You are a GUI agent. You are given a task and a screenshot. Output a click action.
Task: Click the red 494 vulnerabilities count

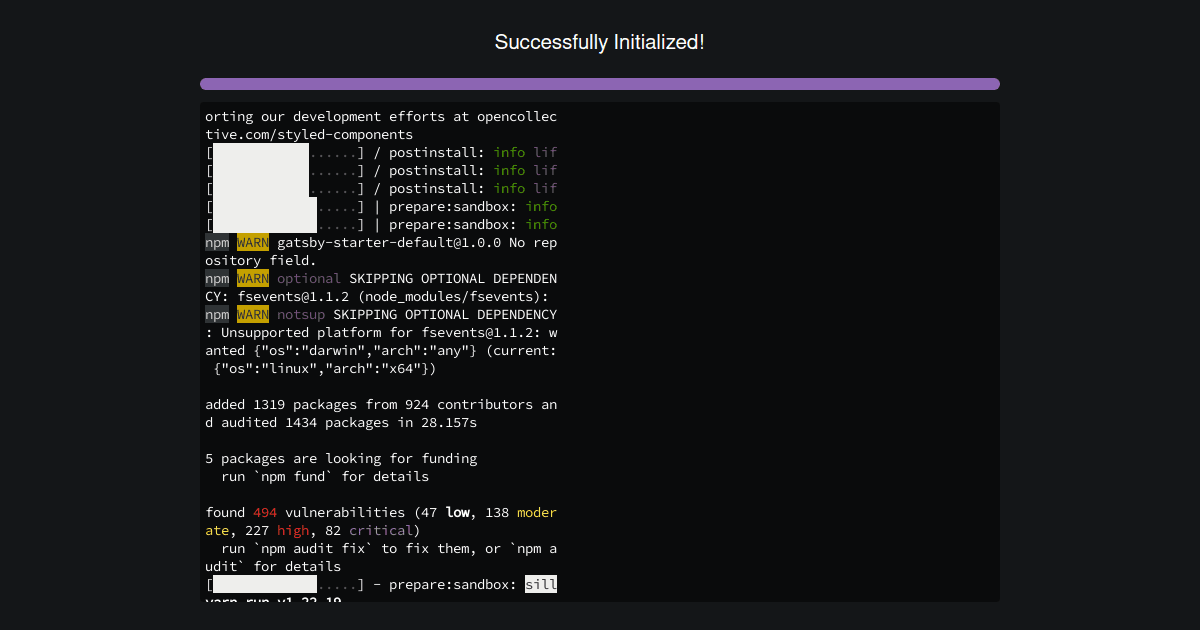click(264, 512)
